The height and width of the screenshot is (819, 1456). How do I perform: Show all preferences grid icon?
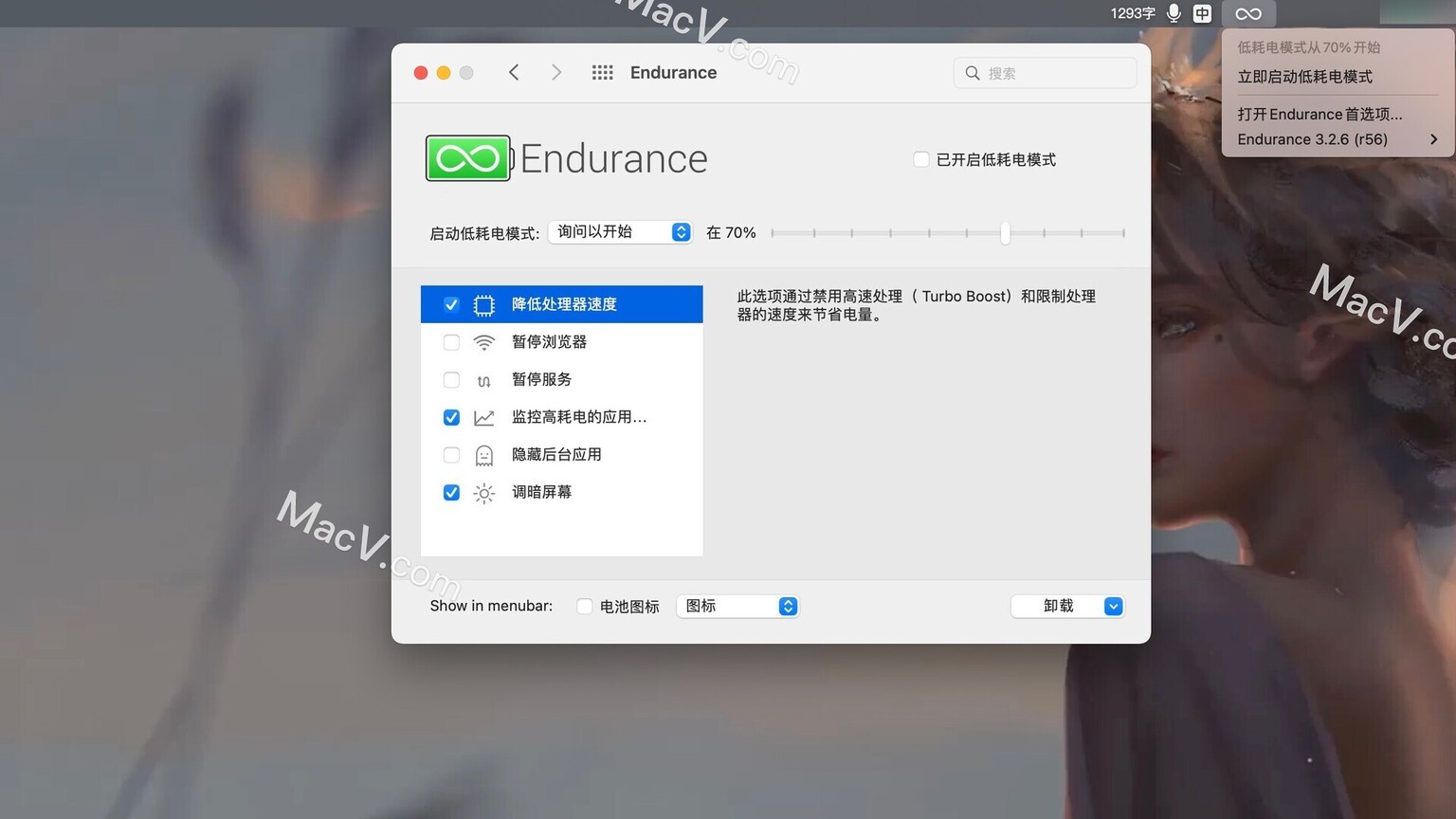click(x=602, y=73)
